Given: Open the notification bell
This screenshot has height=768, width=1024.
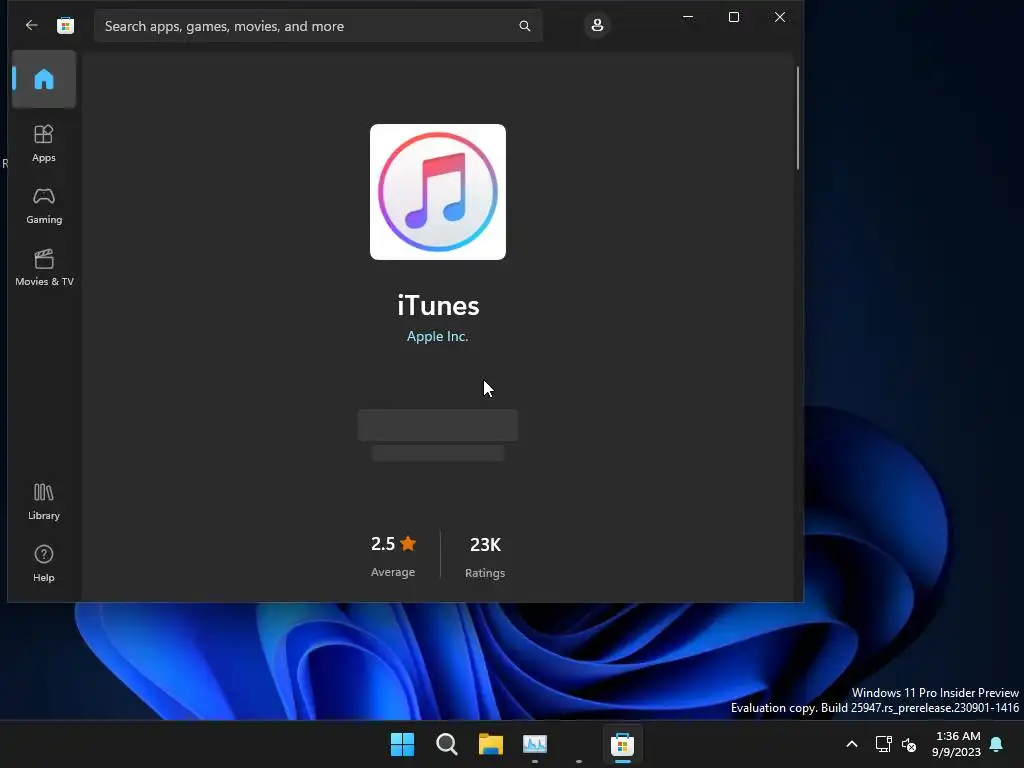Looking at the screenshot, I should click(x=997, y=744).
